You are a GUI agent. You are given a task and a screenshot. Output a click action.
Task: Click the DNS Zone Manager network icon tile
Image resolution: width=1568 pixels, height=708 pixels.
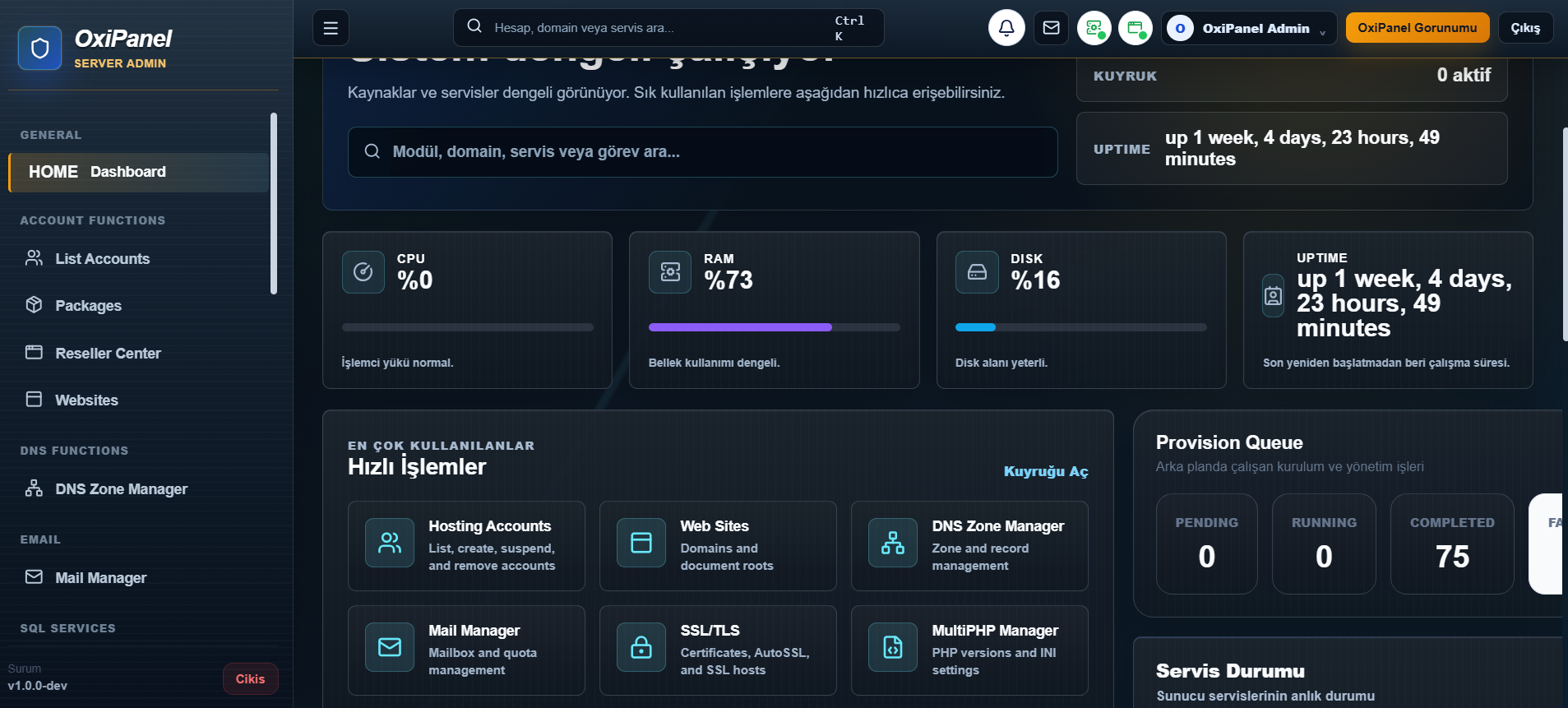(893, 543)
